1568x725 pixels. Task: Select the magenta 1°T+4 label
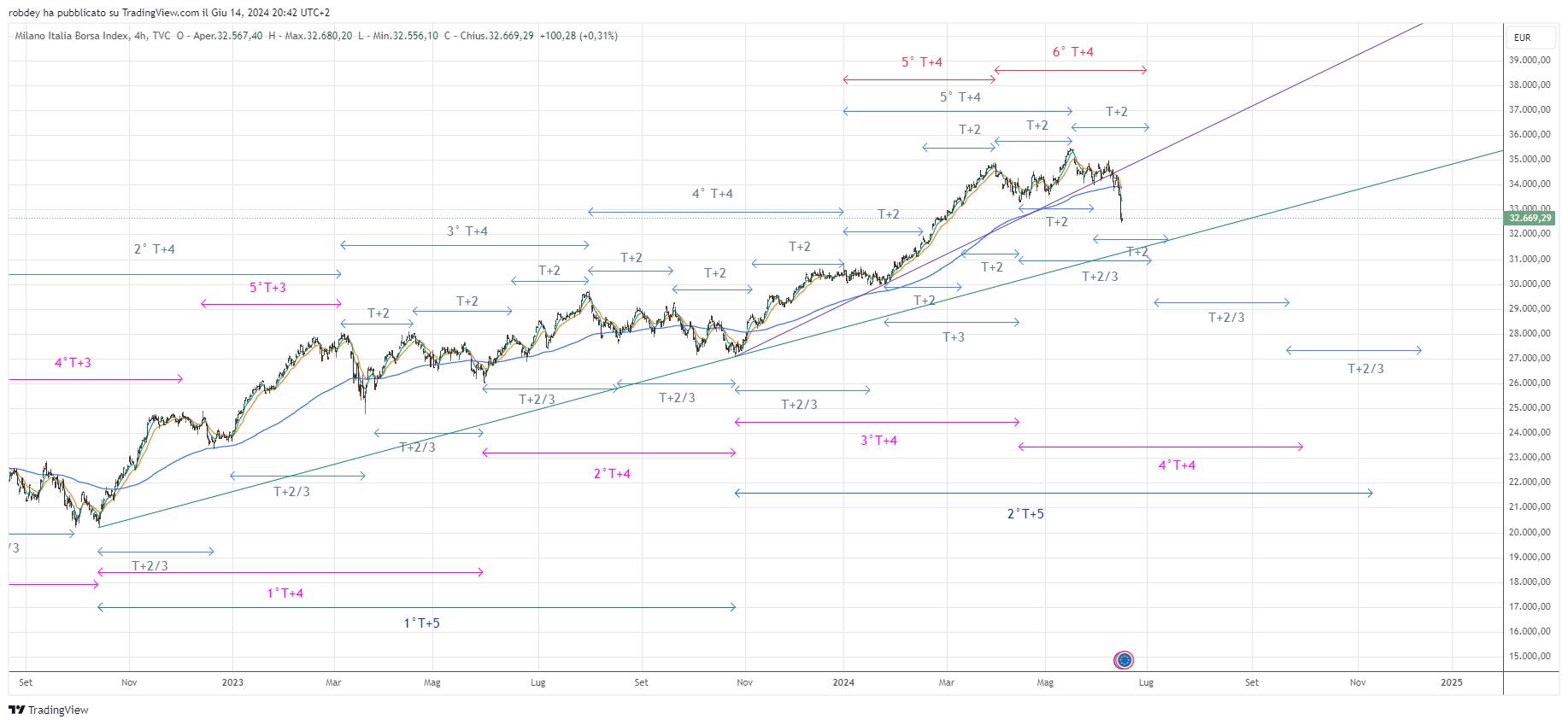[x=285, y=593]
